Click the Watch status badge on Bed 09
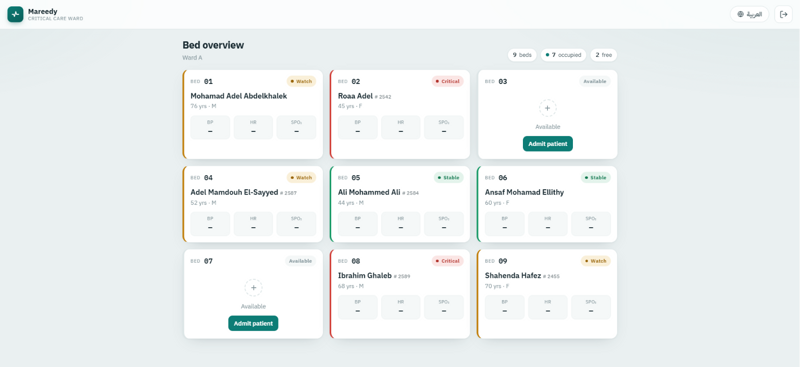 (x=596, y=261)
